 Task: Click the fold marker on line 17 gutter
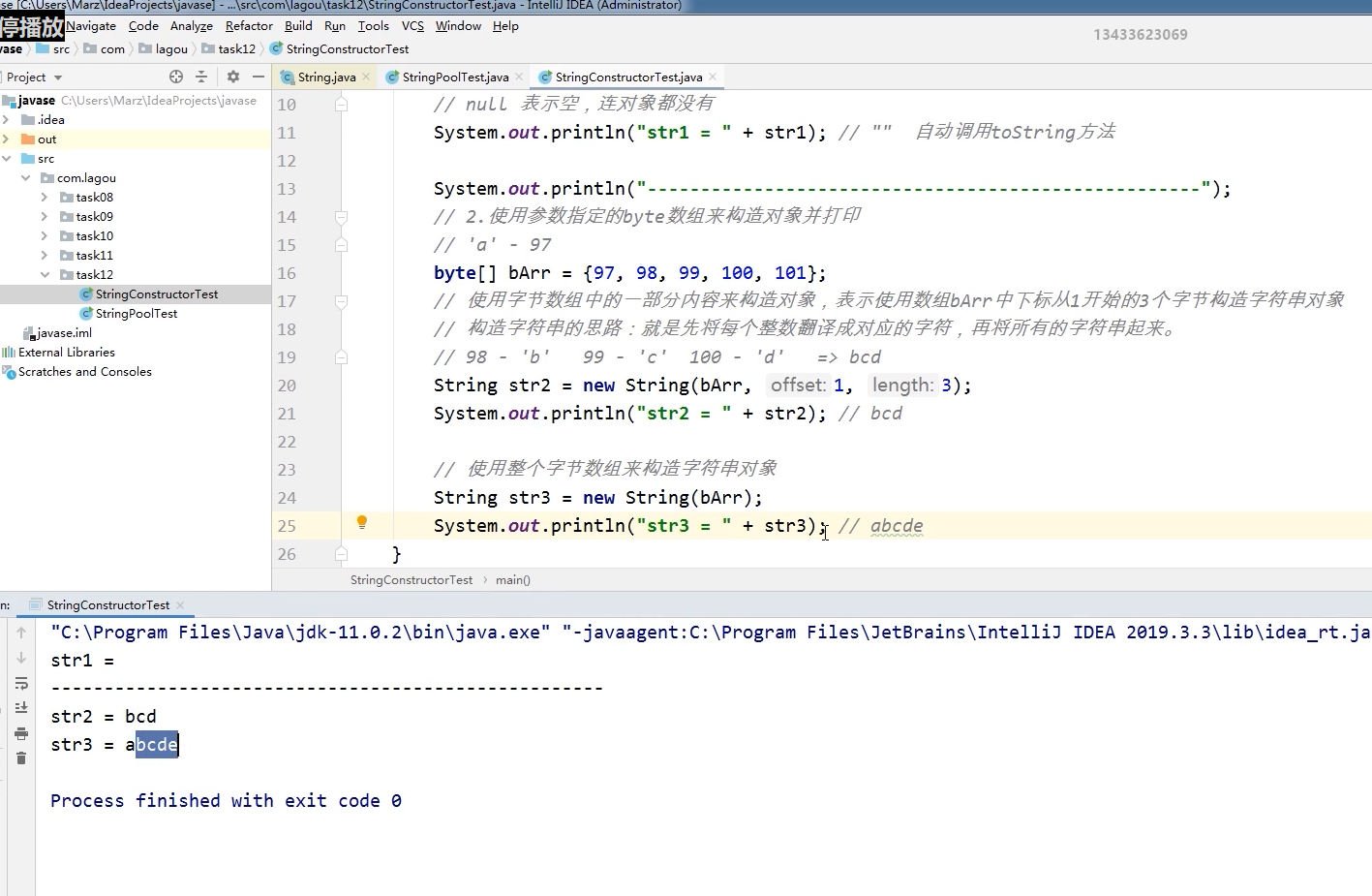click(341, 301)
